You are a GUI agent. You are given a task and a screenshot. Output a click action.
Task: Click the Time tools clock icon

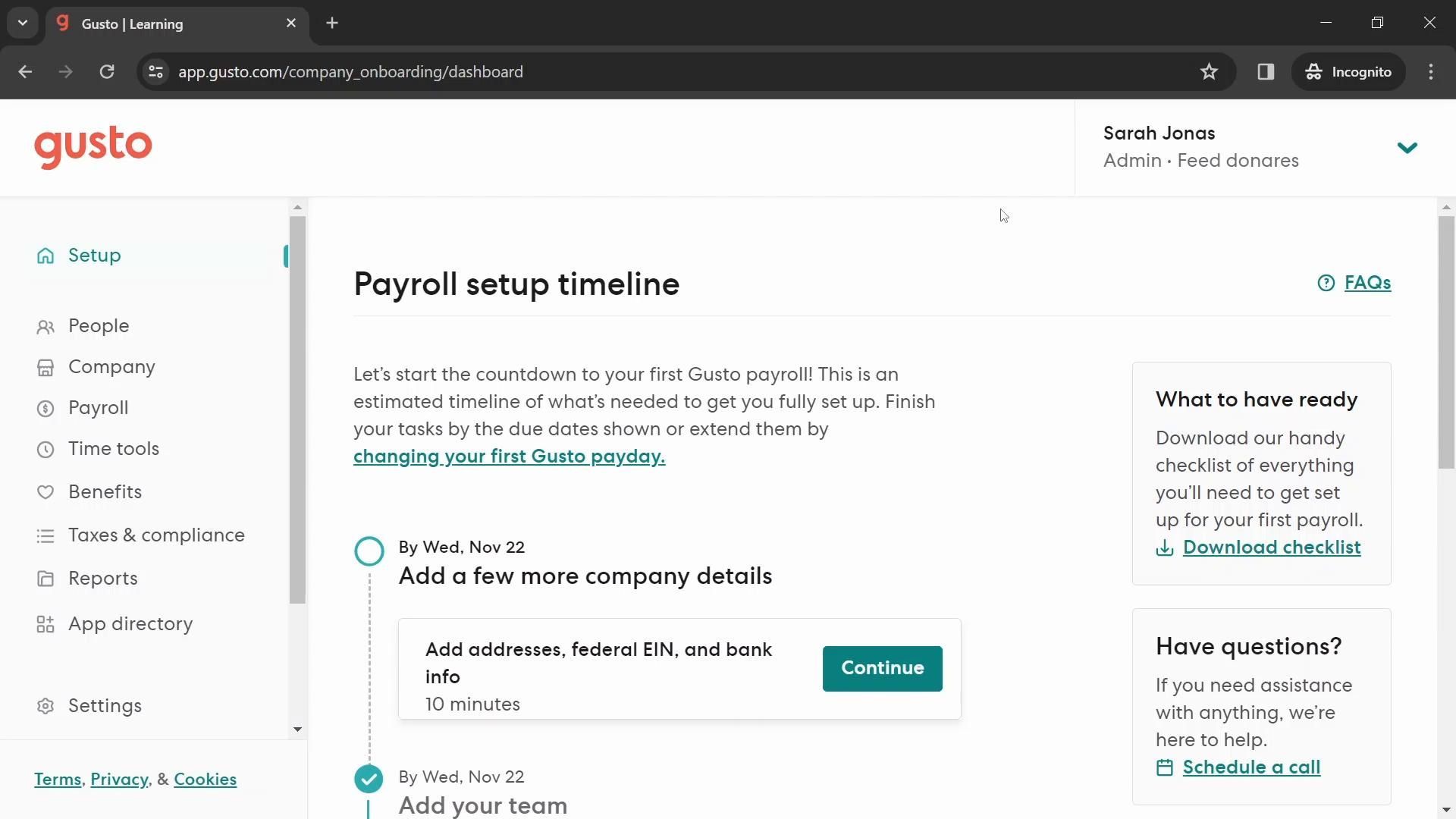[x=45, y=450]
